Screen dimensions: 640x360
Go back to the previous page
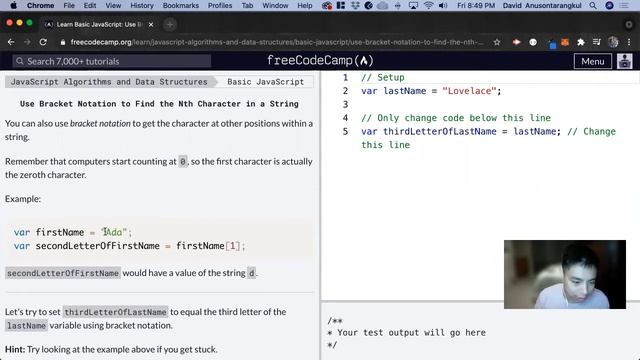coord(11,42)
